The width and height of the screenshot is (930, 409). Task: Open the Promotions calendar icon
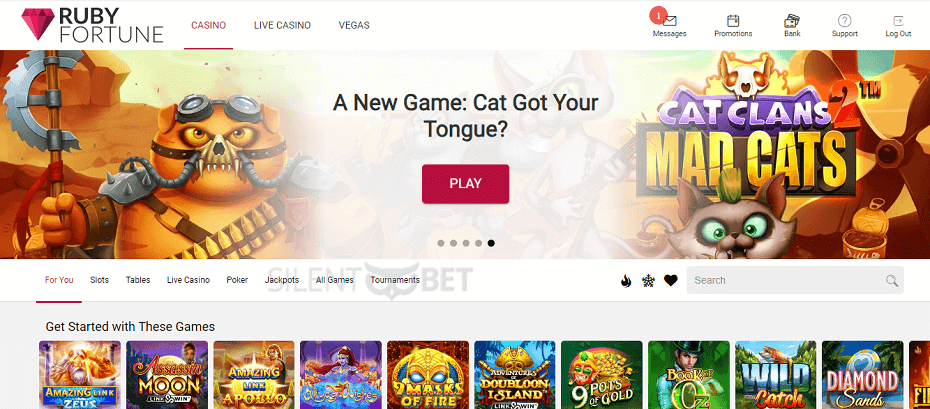(x=733, y=21)
